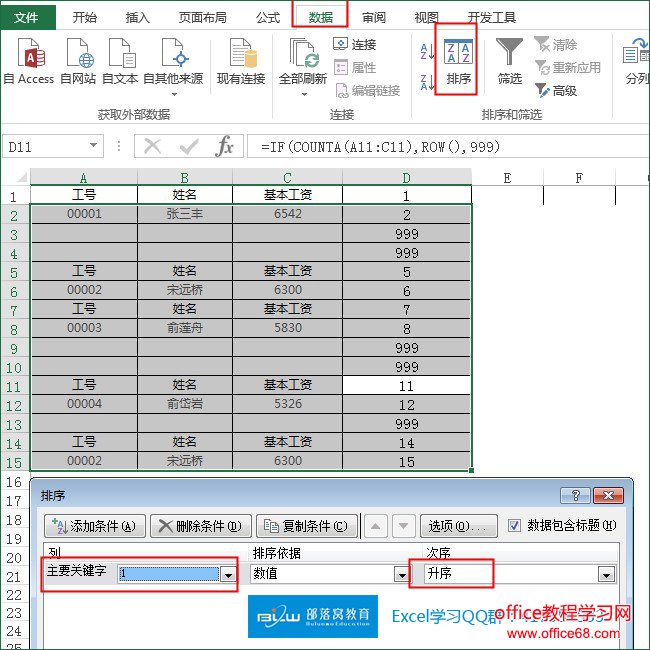Image resolution: width=650 pixels, height=650 pixels.
Task: Select cell containing 5326
Action: coord(288,404)
